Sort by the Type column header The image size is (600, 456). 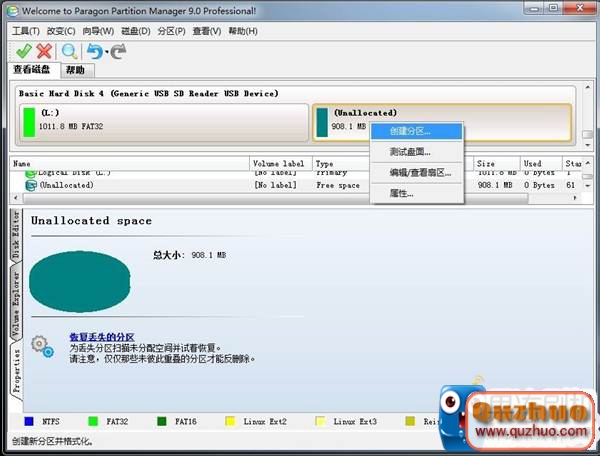[x=341, y=163]
